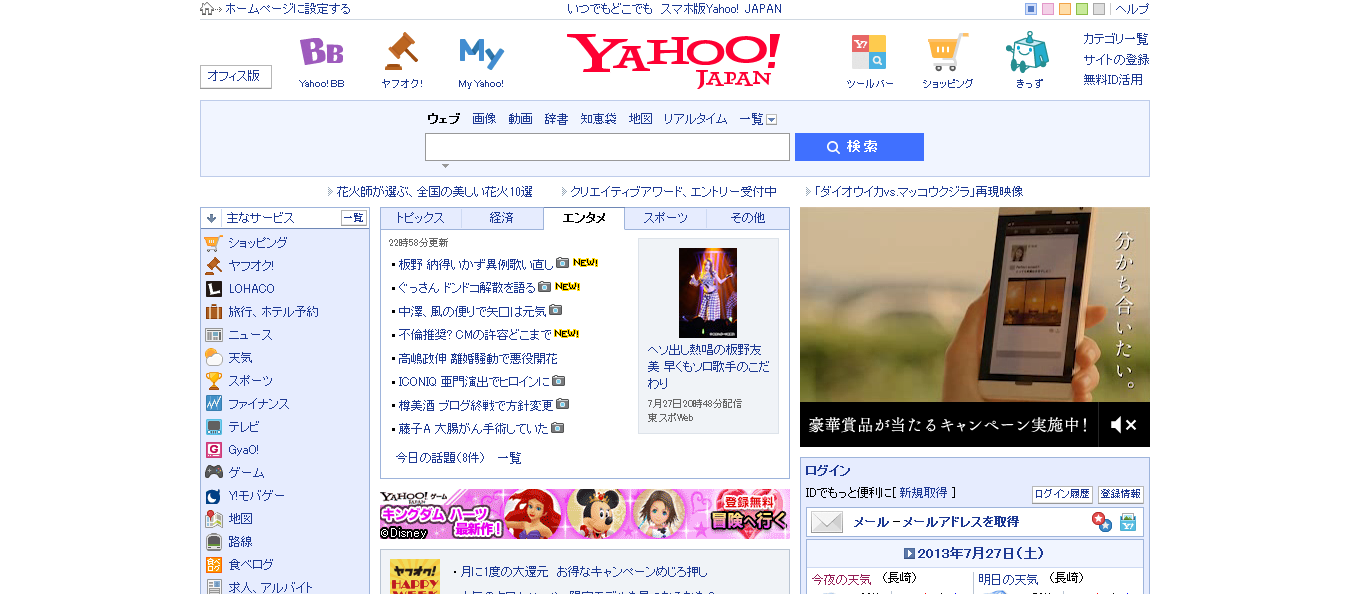This screenshot has width=1349, height=594.
Task: Choose the 画像 search tab
Action: (484, 119)
